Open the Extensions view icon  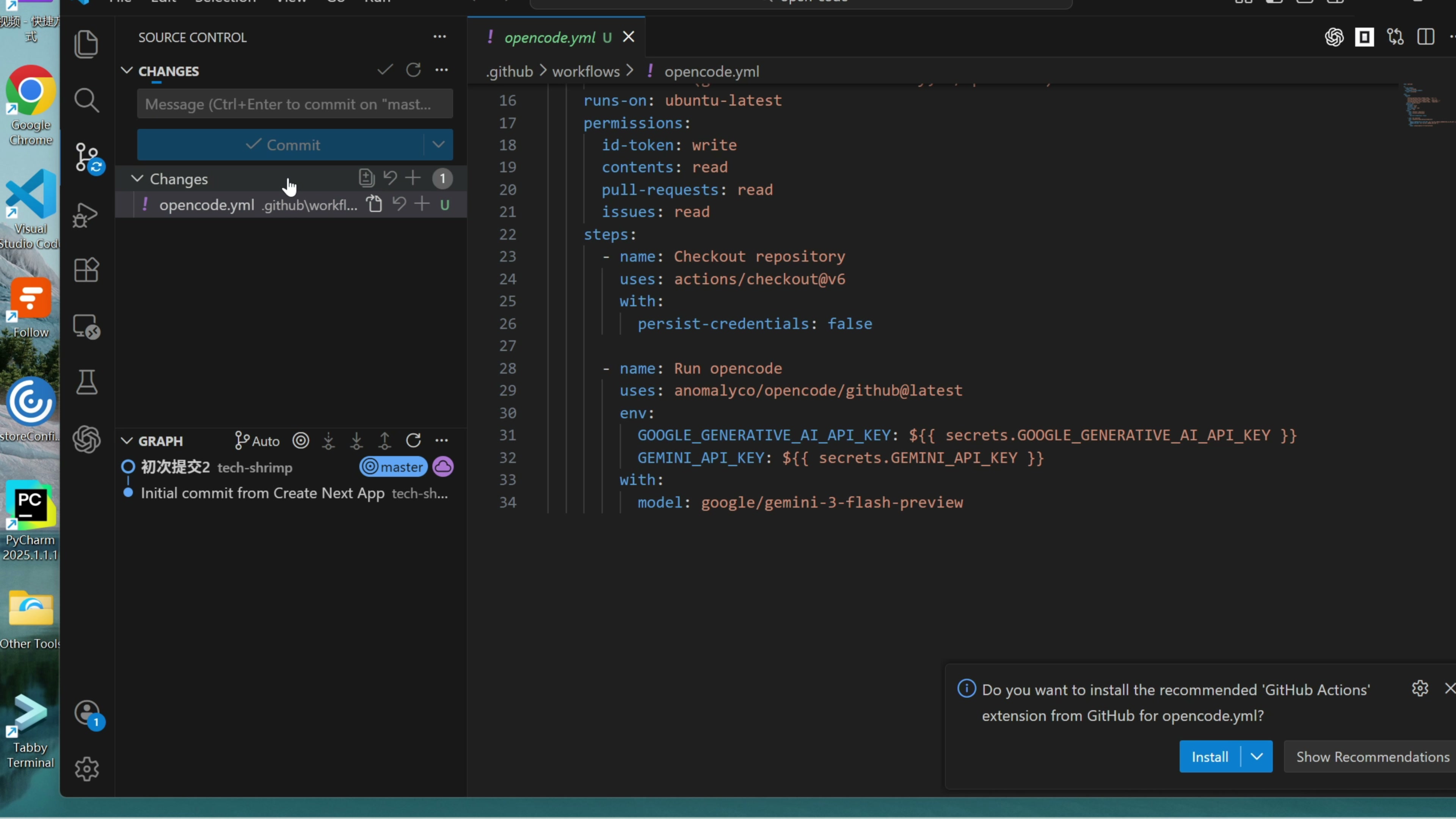click(x=86, y=270)
